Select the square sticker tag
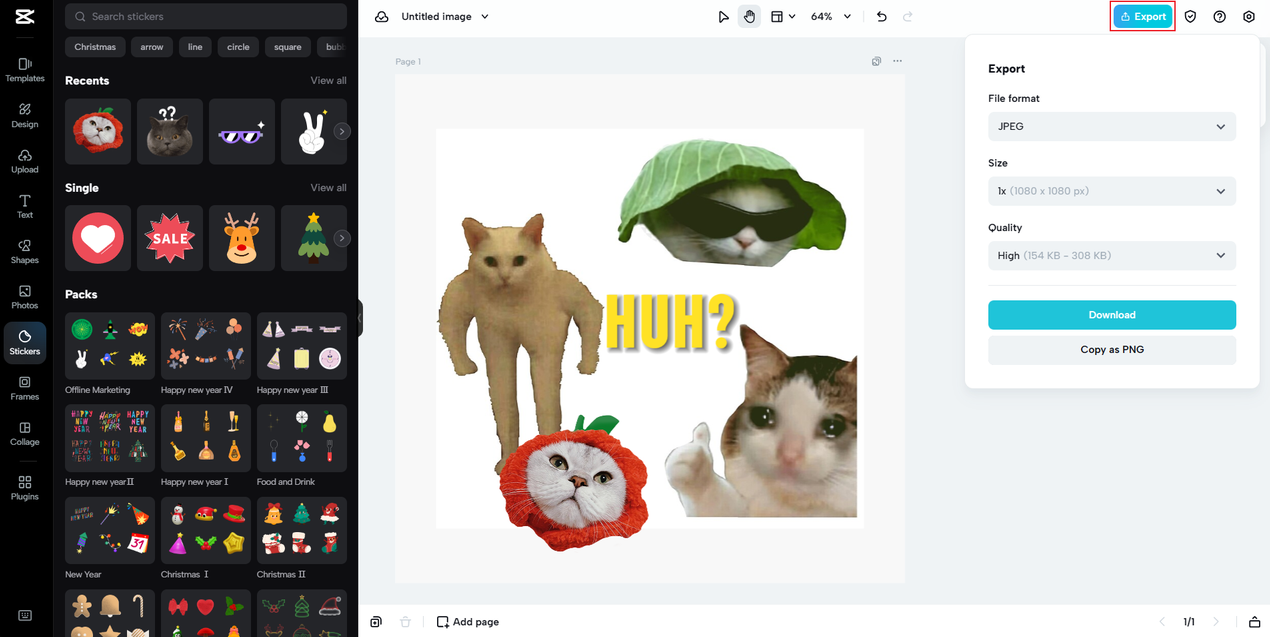The height and width of the screenshot is (637, 1270). click(x=288, y=47)
